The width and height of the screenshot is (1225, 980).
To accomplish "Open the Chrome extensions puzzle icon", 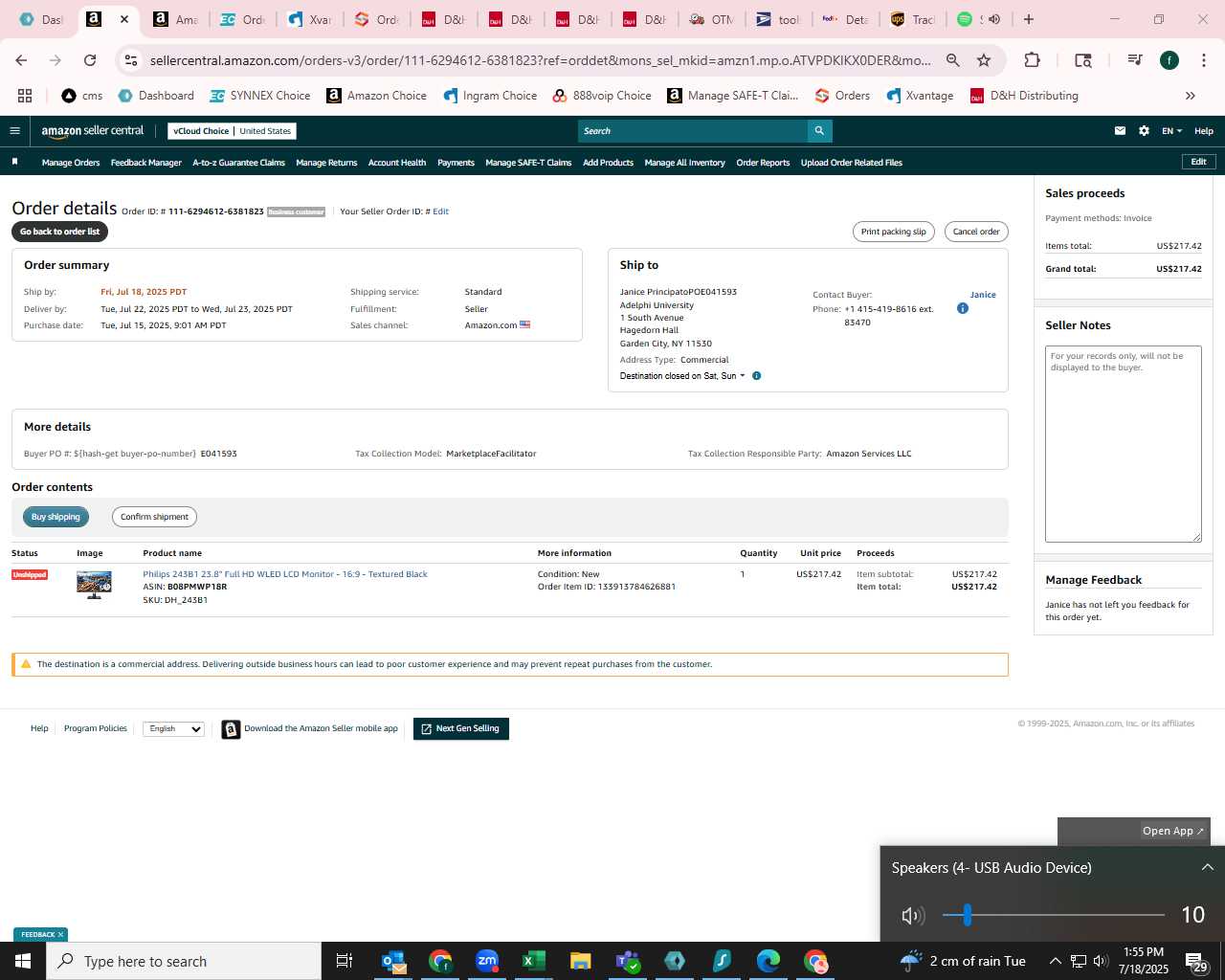I will [1032, 60].
